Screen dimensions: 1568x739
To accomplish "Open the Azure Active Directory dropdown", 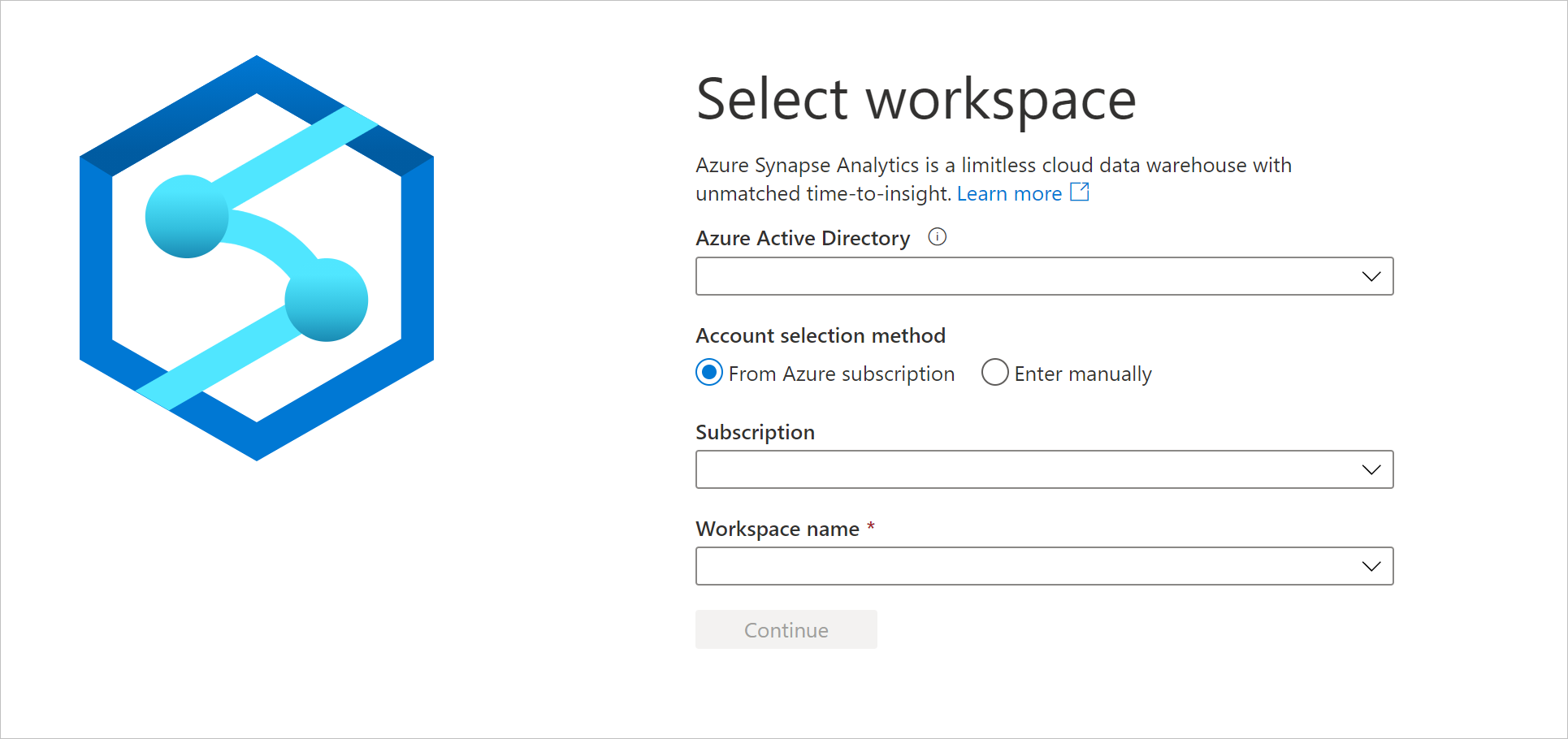I will [1044, 275].
